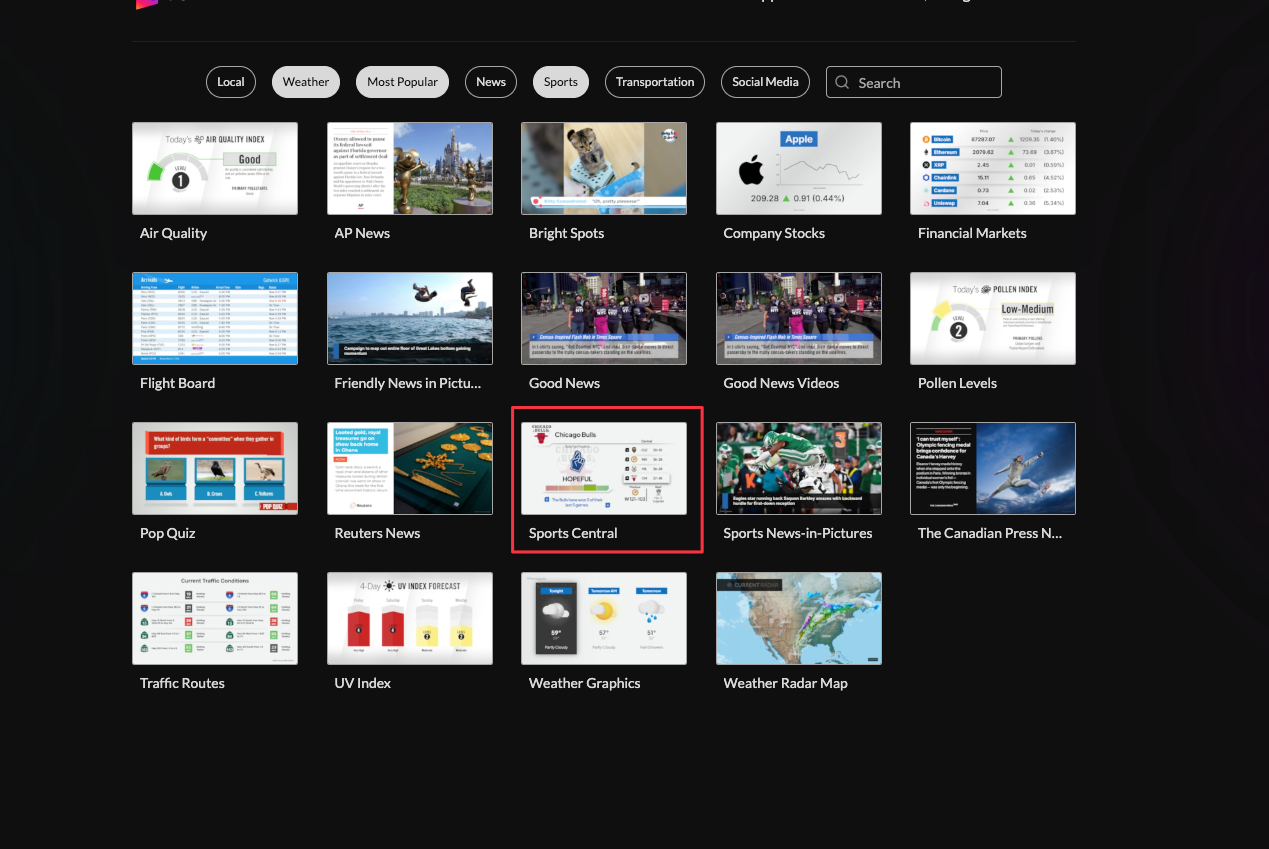The width and height of the screenshot is (1269, 849).
Task: Click the 'UV Index' label
Action: point(362,683)
